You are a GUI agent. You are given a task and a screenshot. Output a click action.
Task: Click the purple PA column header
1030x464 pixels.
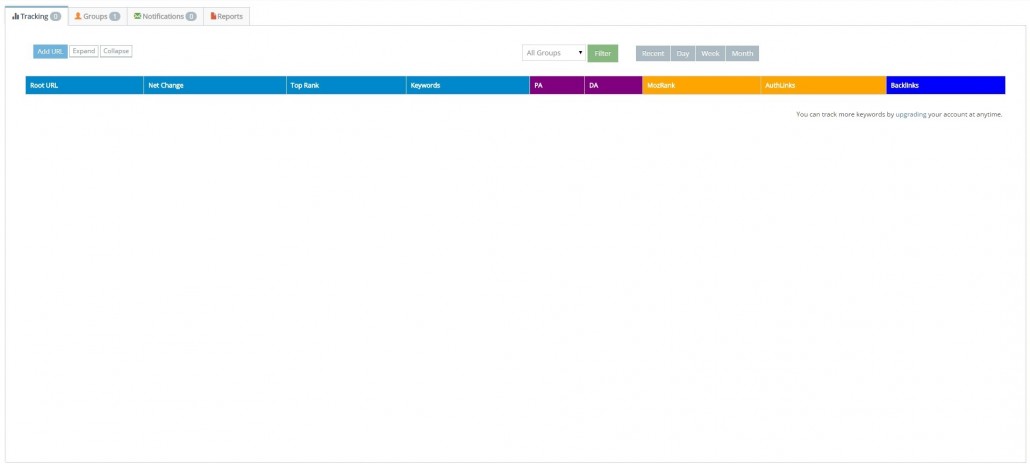[539, 85]
